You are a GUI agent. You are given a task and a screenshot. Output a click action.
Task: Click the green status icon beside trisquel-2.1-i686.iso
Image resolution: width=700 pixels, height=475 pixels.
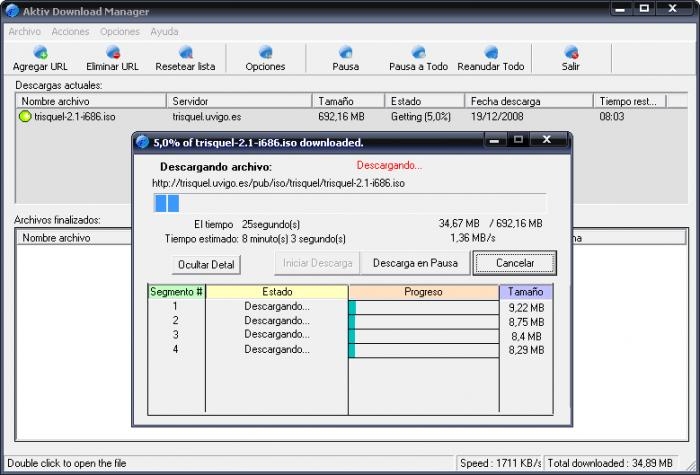point(25,117)
